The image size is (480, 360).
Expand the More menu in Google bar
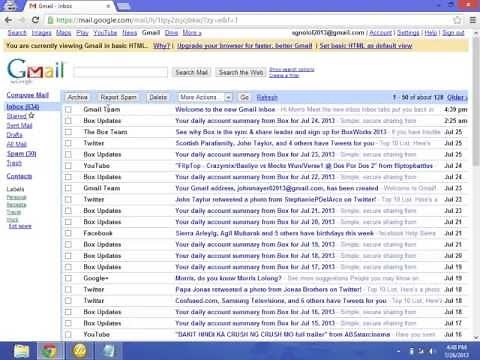tap(192, 33)
